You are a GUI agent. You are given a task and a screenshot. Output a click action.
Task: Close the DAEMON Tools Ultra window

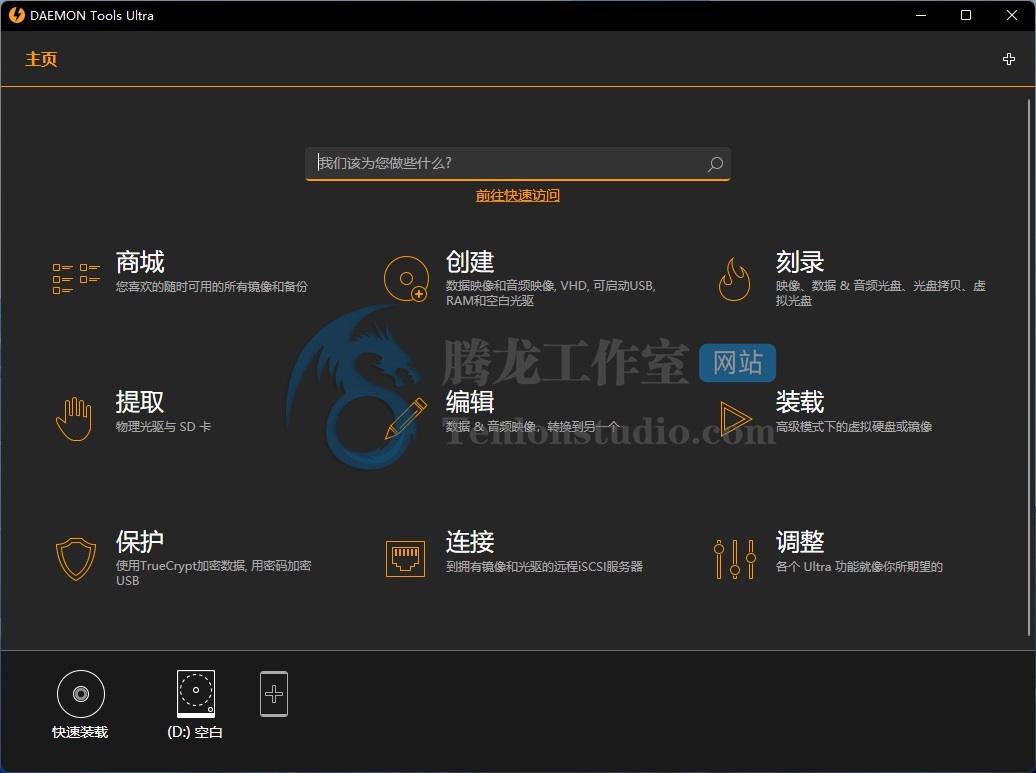pyautogui.click(x=1012, y=15)
